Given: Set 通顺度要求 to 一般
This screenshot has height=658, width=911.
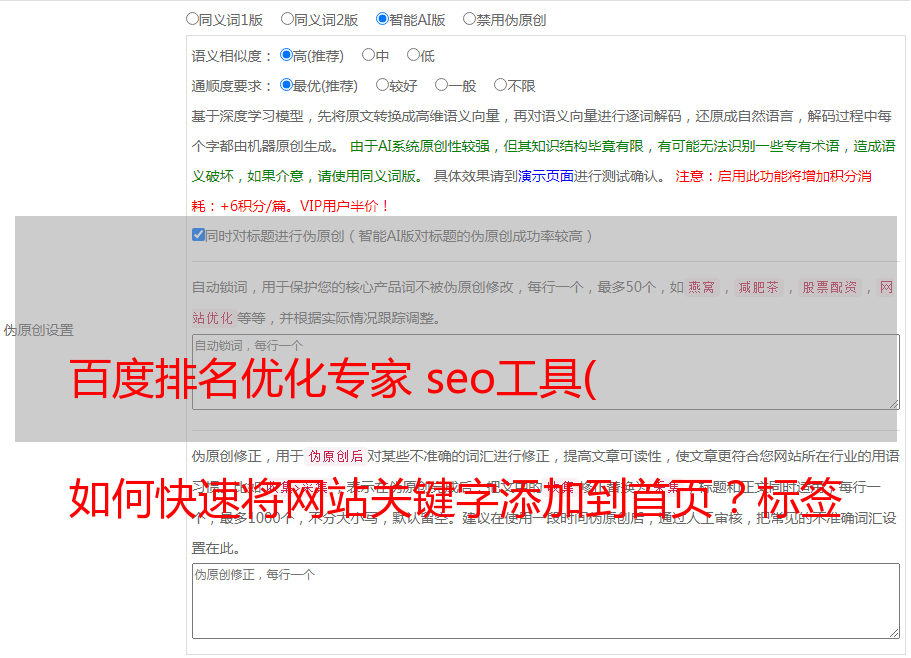Looking at the screenshot, I should (442, 85).
